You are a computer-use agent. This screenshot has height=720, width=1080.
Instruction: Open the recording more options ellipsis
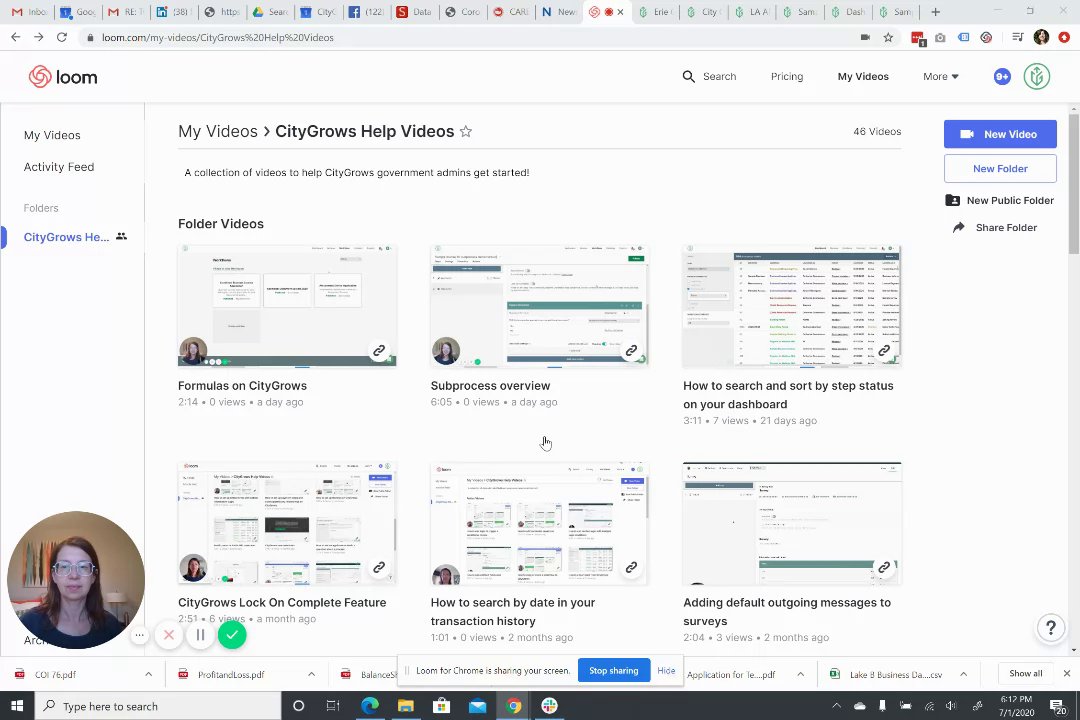(139, 635)
